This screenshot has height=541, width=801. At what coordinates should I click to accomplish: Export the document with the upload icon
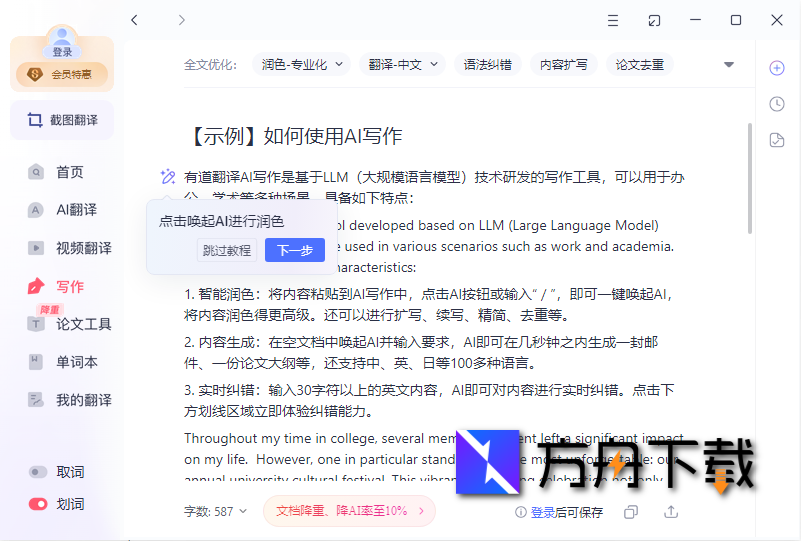[x=671, y=512]
